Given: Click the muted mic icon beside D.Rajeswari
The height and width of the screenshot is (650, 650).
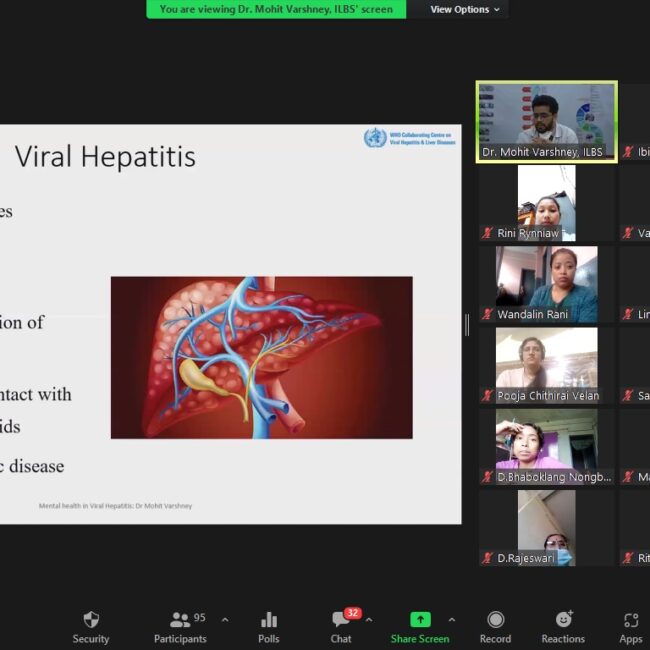Looking at the screenshot, I should tap(488, 558).
